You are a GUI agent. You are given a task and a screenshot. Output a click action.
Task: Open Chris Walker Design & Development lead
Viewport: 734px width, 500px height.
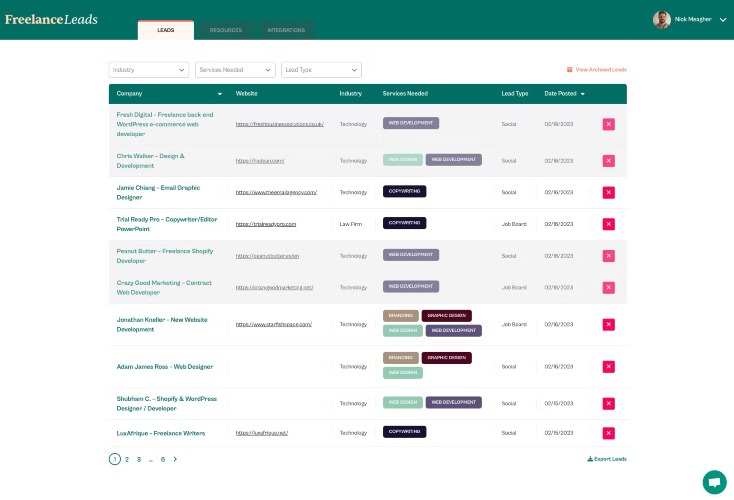[x=150, y=161]
